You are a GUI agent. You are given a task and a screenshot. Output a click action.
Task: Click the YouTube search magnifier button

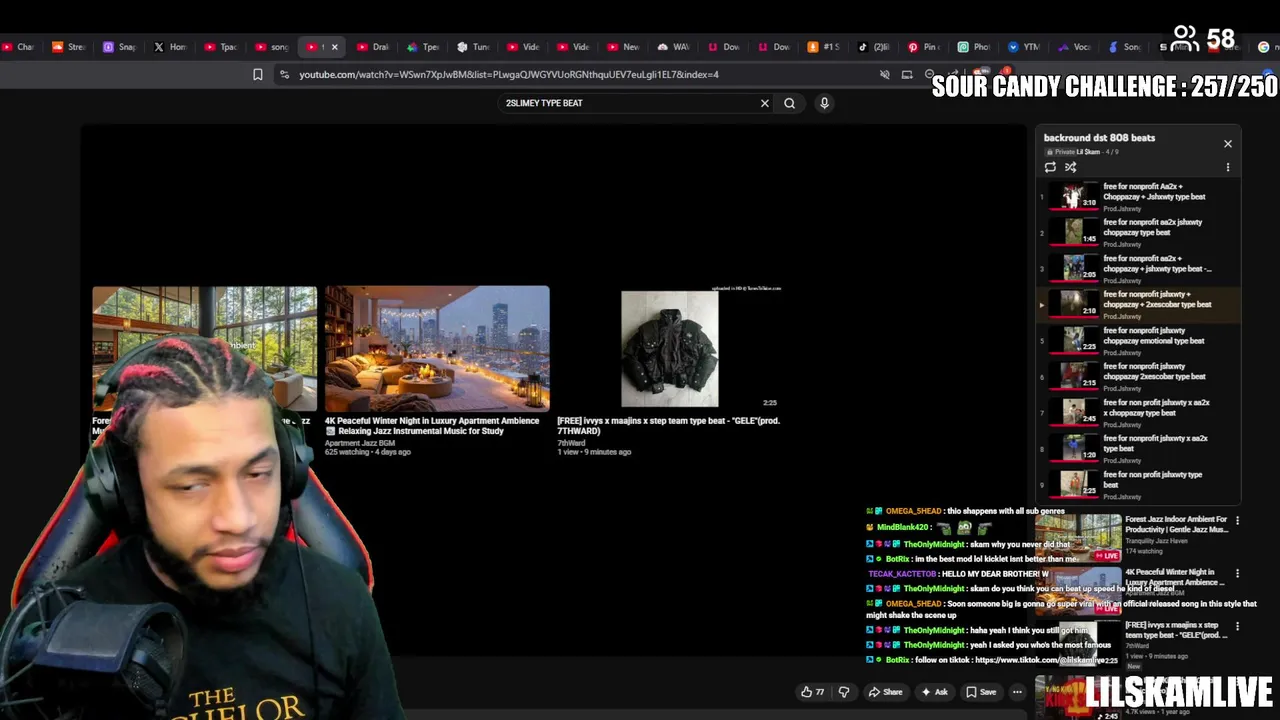coord(789,103)
